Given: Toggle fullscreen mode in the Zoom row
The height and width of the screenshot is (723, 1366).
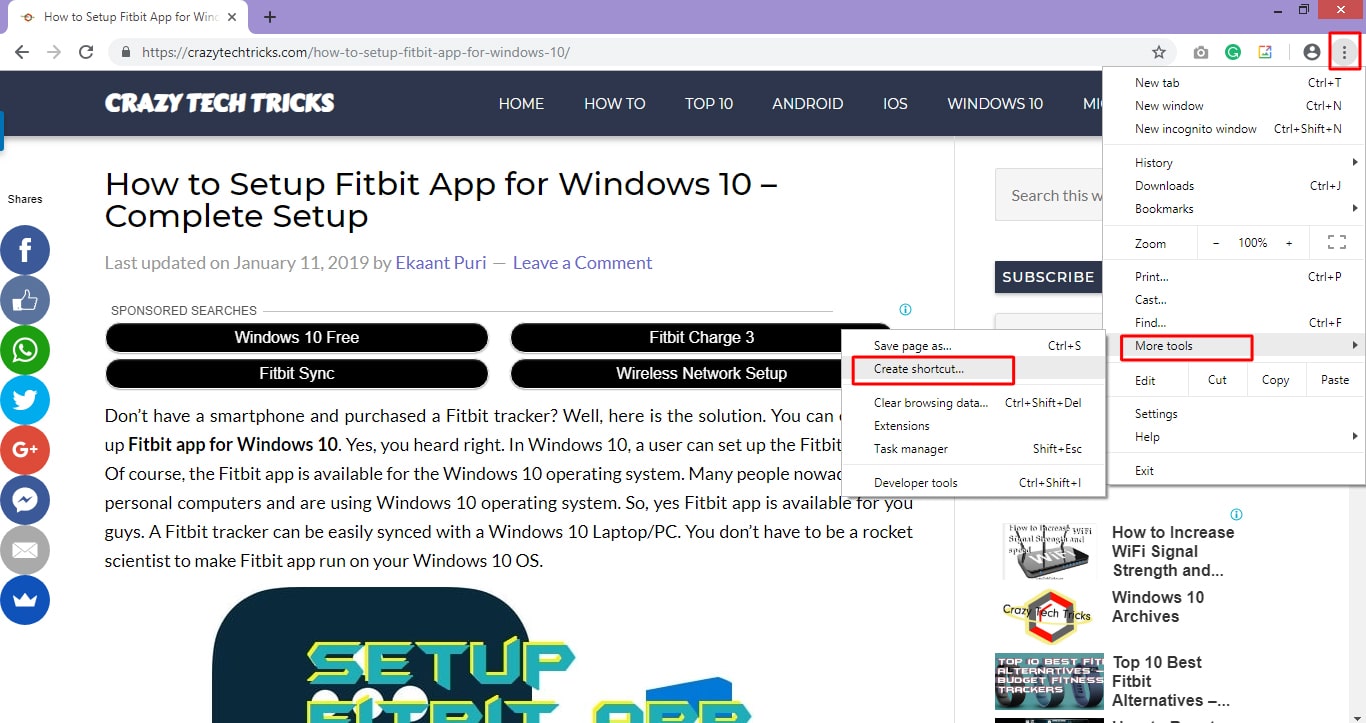Looking at the screenshot, I should click(x=1336, y=243).
